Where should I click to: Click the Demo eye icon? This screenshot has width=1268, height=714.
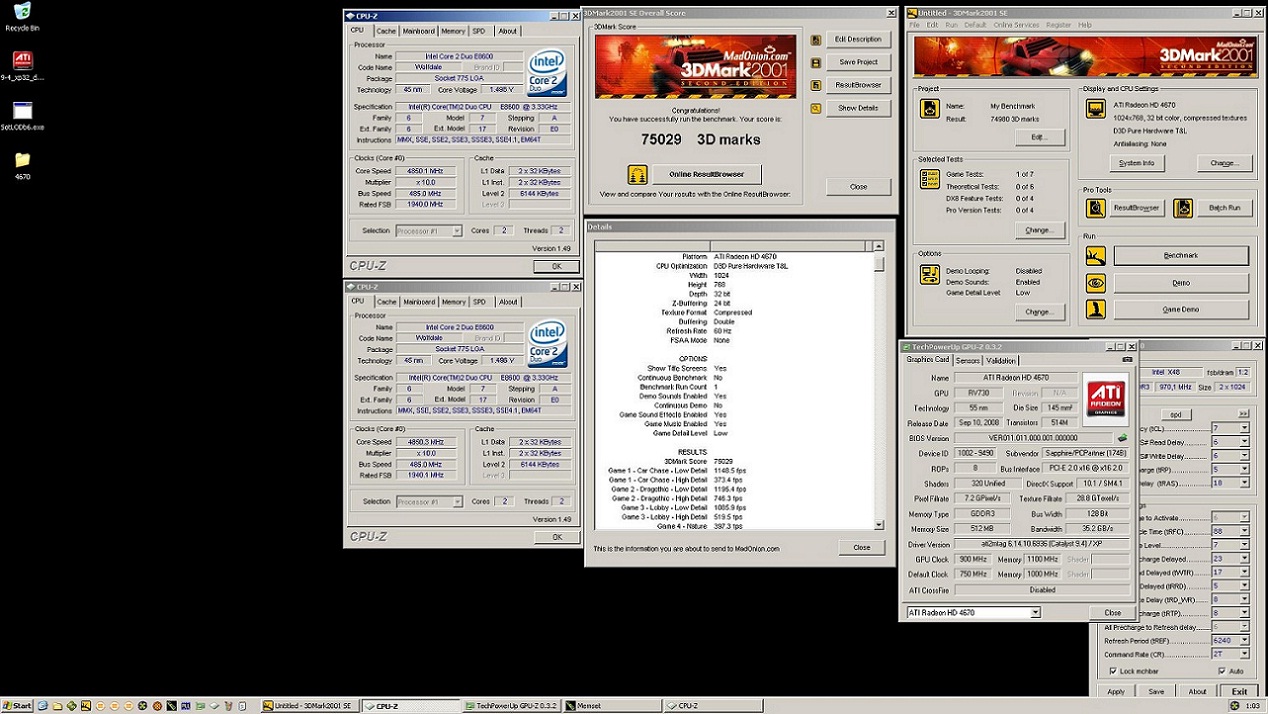click(1095, 283)
